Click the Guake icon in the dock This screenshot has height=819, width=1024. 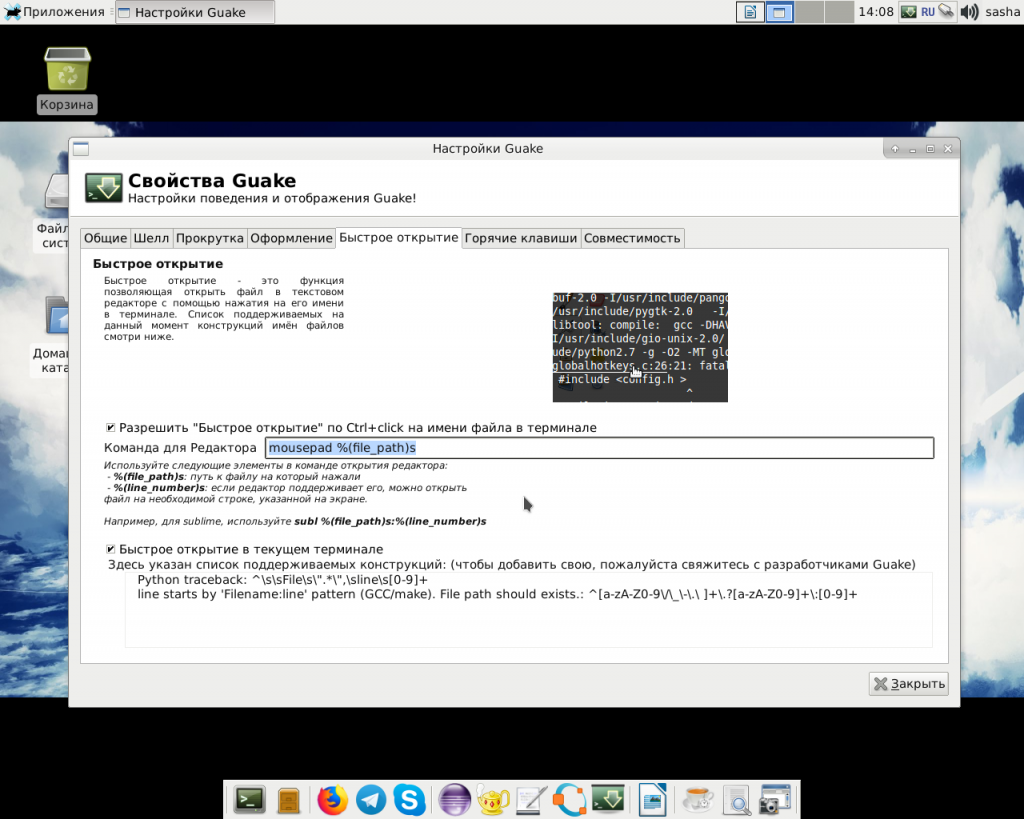pos(608,800)
